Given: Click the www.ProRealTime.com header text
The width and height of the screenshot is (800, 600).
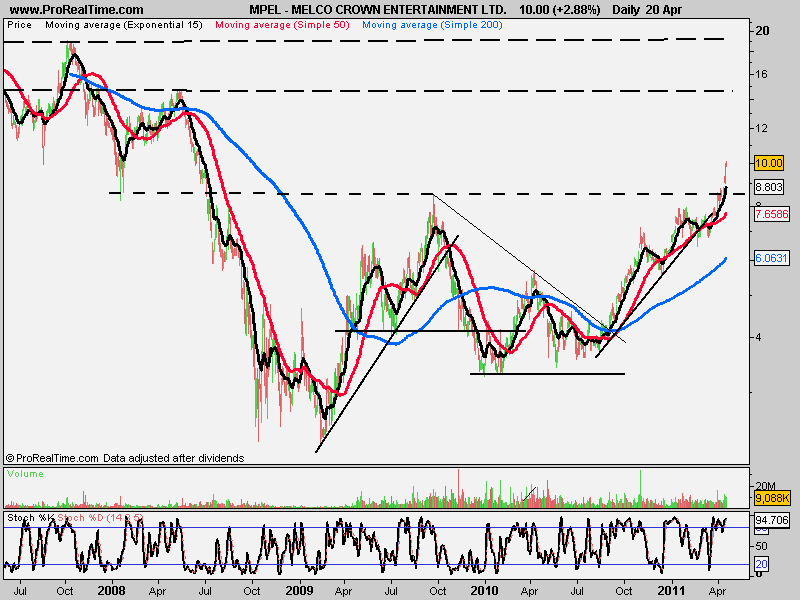Looking at the screenshot, I should pyautogui.click(x=77, y=10).
